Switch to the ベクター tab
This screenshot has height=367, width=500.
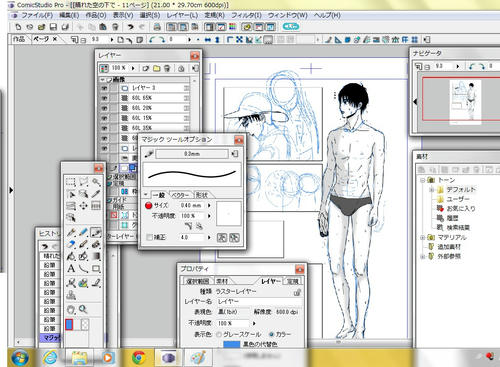point(181,195)
